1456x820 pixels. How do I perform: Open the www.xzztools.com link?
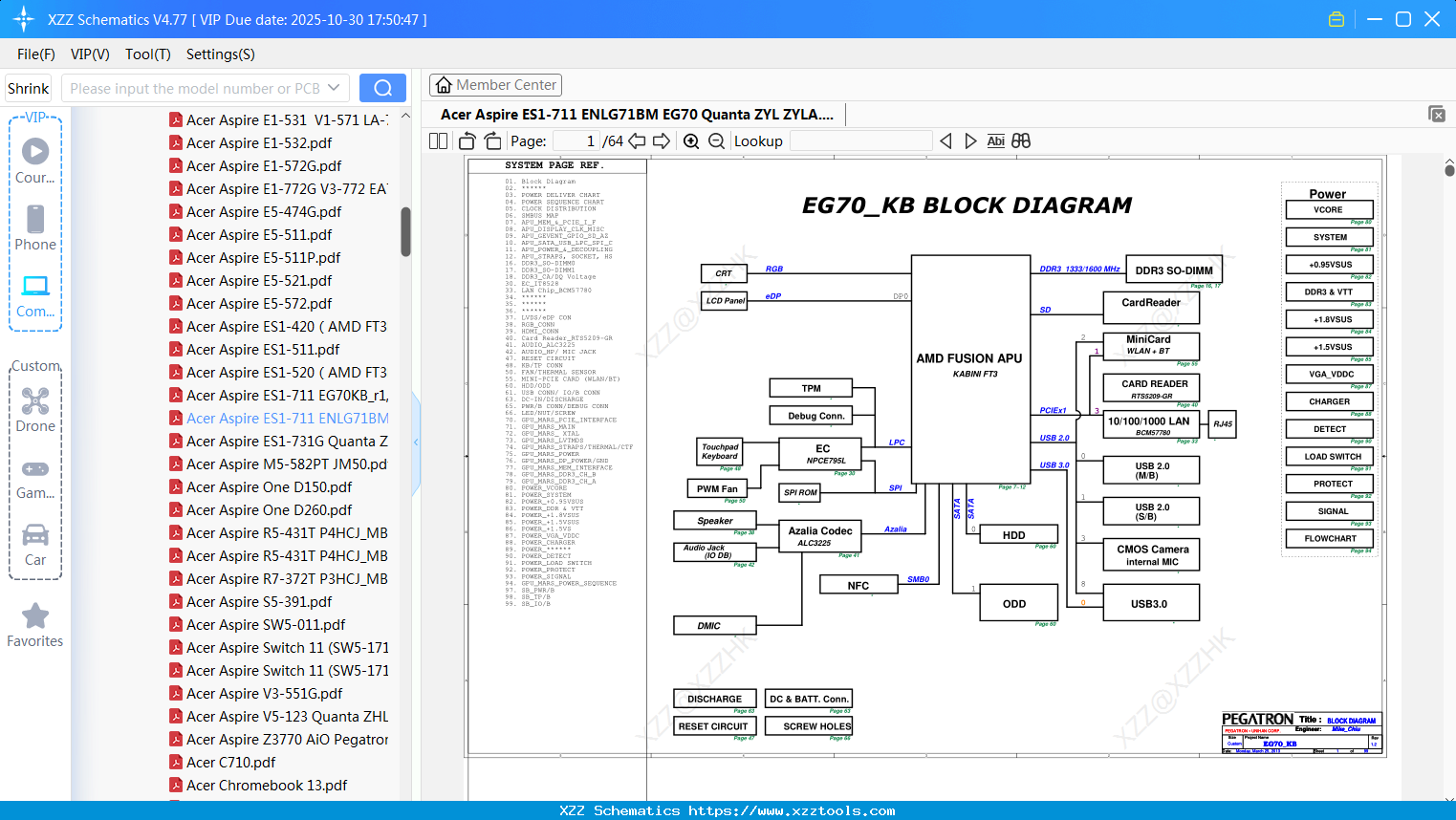792,810
